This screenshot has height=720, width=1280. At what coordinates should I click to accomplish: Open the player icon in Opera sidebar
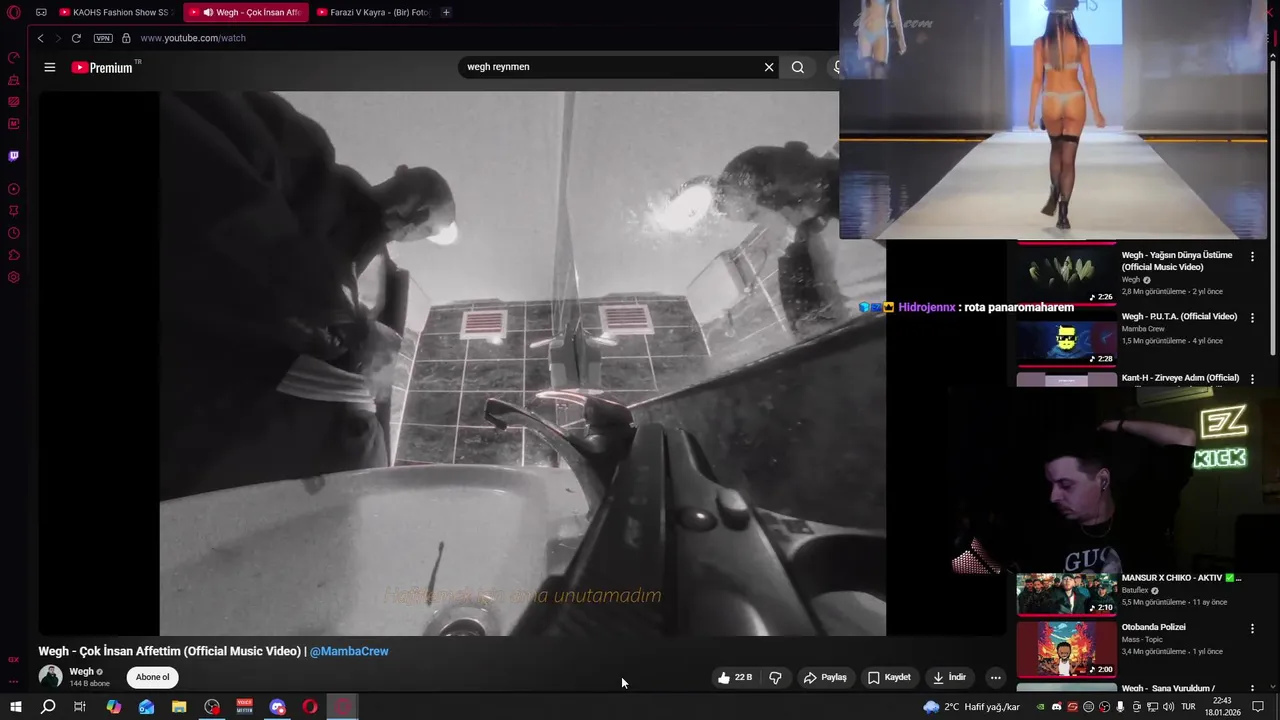[x=14, y=189]
